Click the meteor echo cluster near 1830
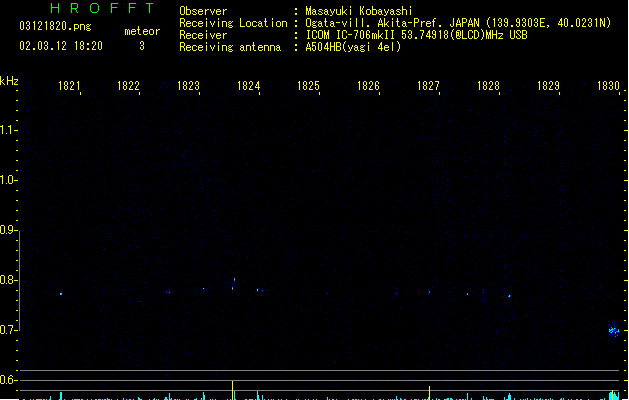This screenshot has width=629, height=400. (614, 330)
